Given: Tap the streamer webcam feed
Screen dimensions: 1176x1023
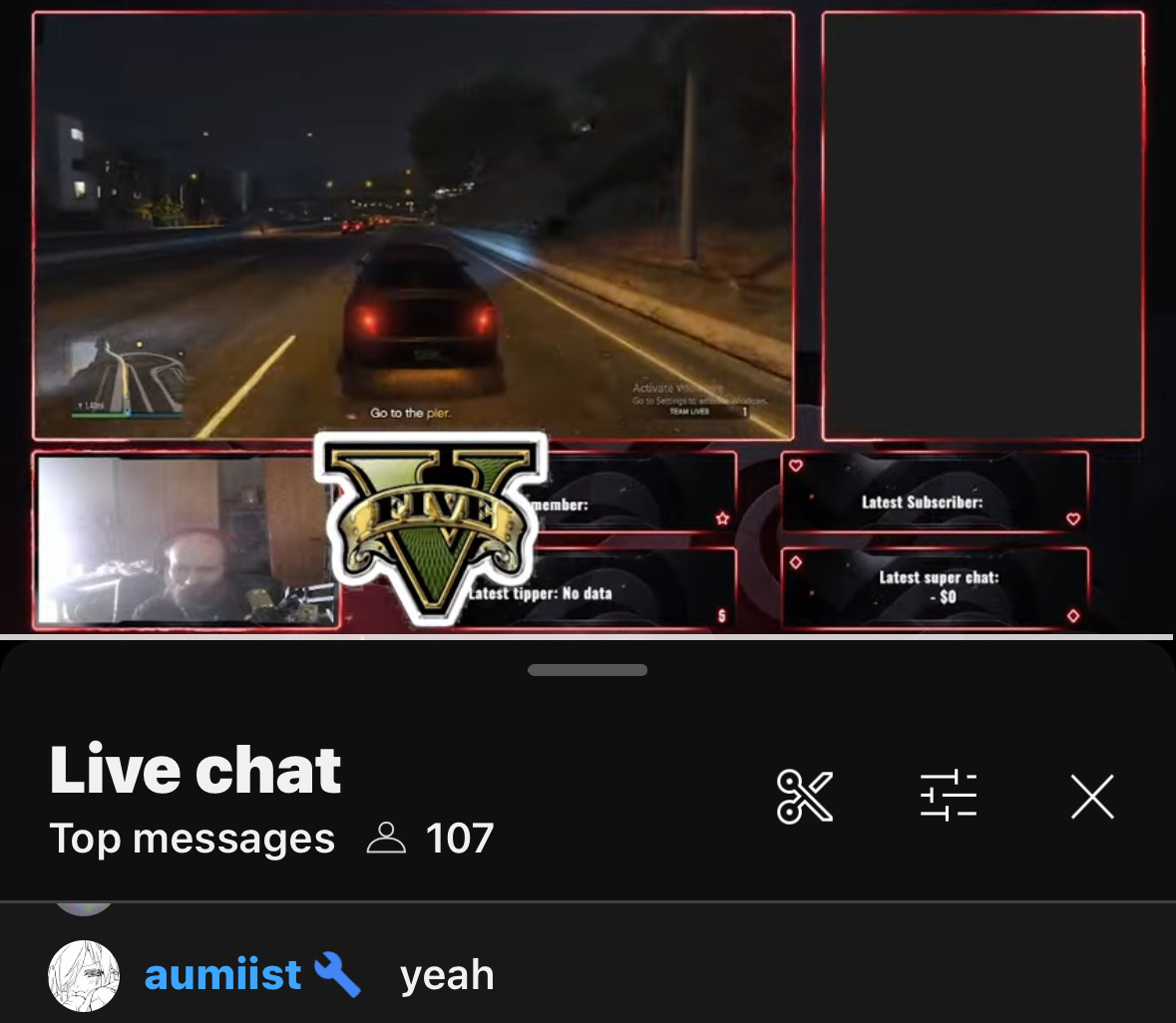Looking at the screenshot, I should click(186, 539).
